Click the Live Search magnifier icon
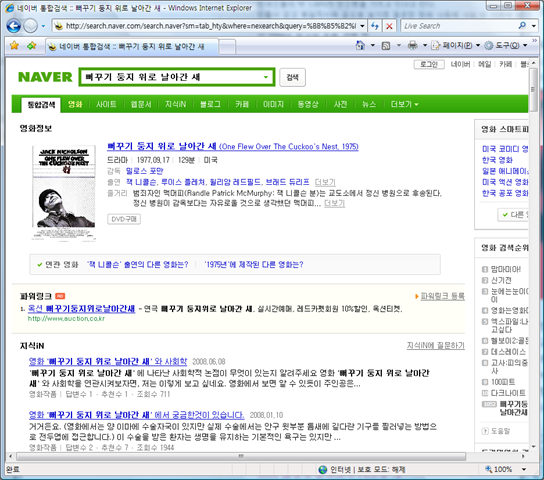 [x=522, y=26]
